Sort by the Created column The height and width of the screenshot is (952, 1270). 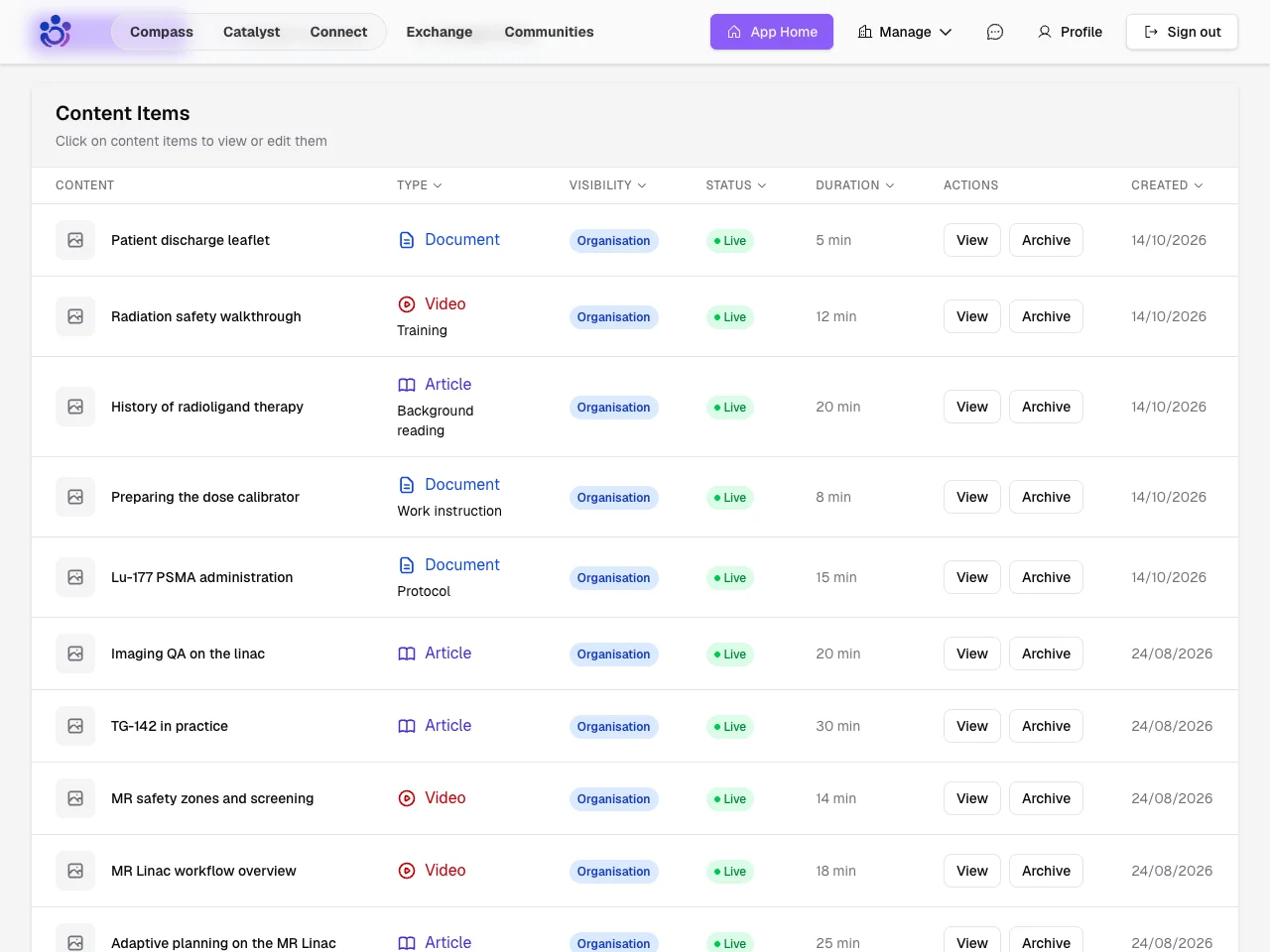(1168, 185)
